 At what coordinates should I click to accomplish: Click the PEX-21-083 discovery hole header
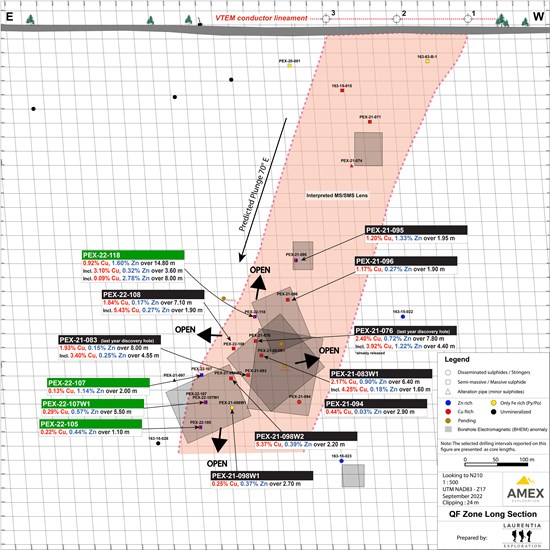click(109, 340)
